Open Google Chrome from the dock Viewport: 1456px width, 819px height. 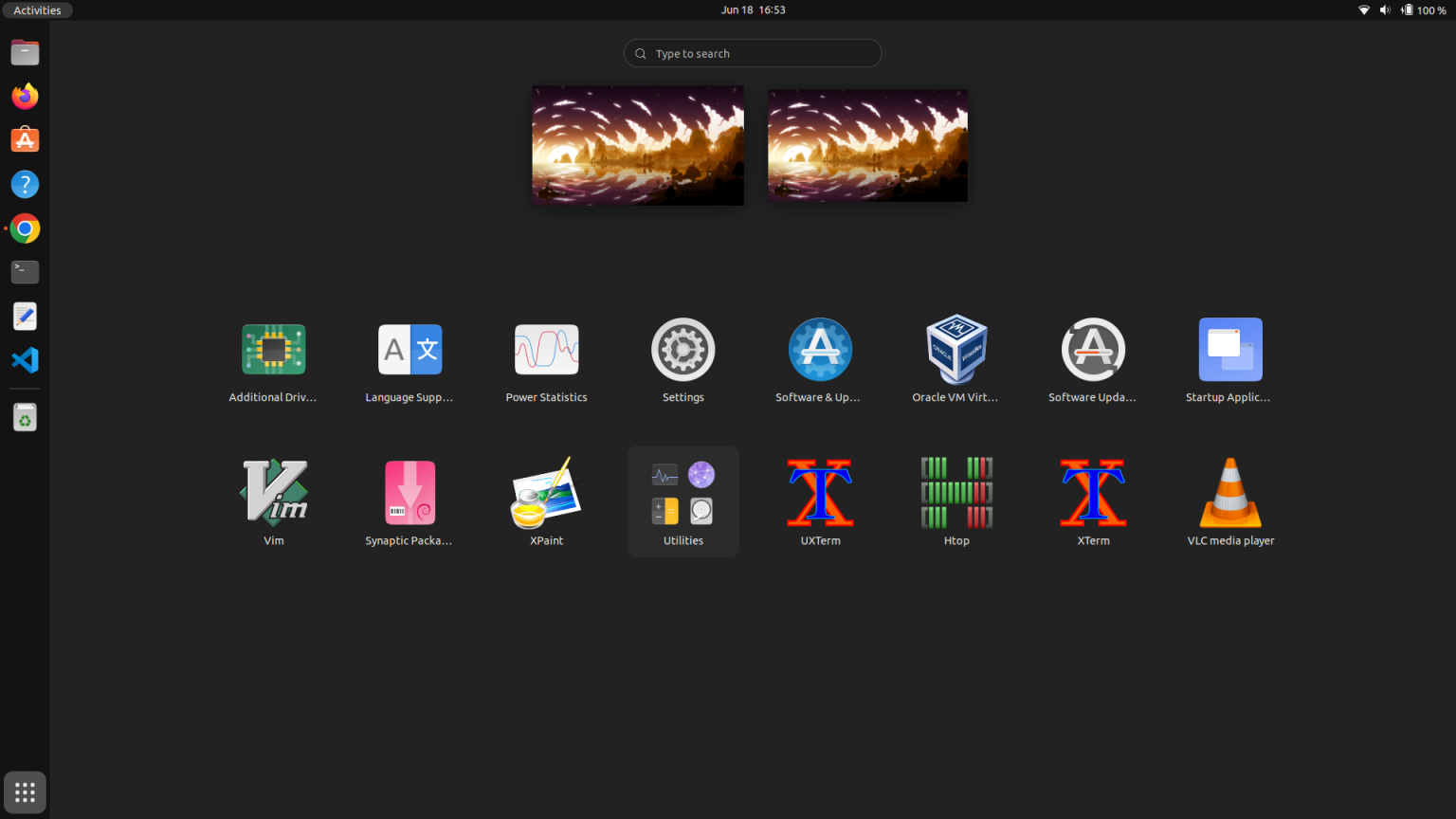pyautogui.click(x=25, y=227)
